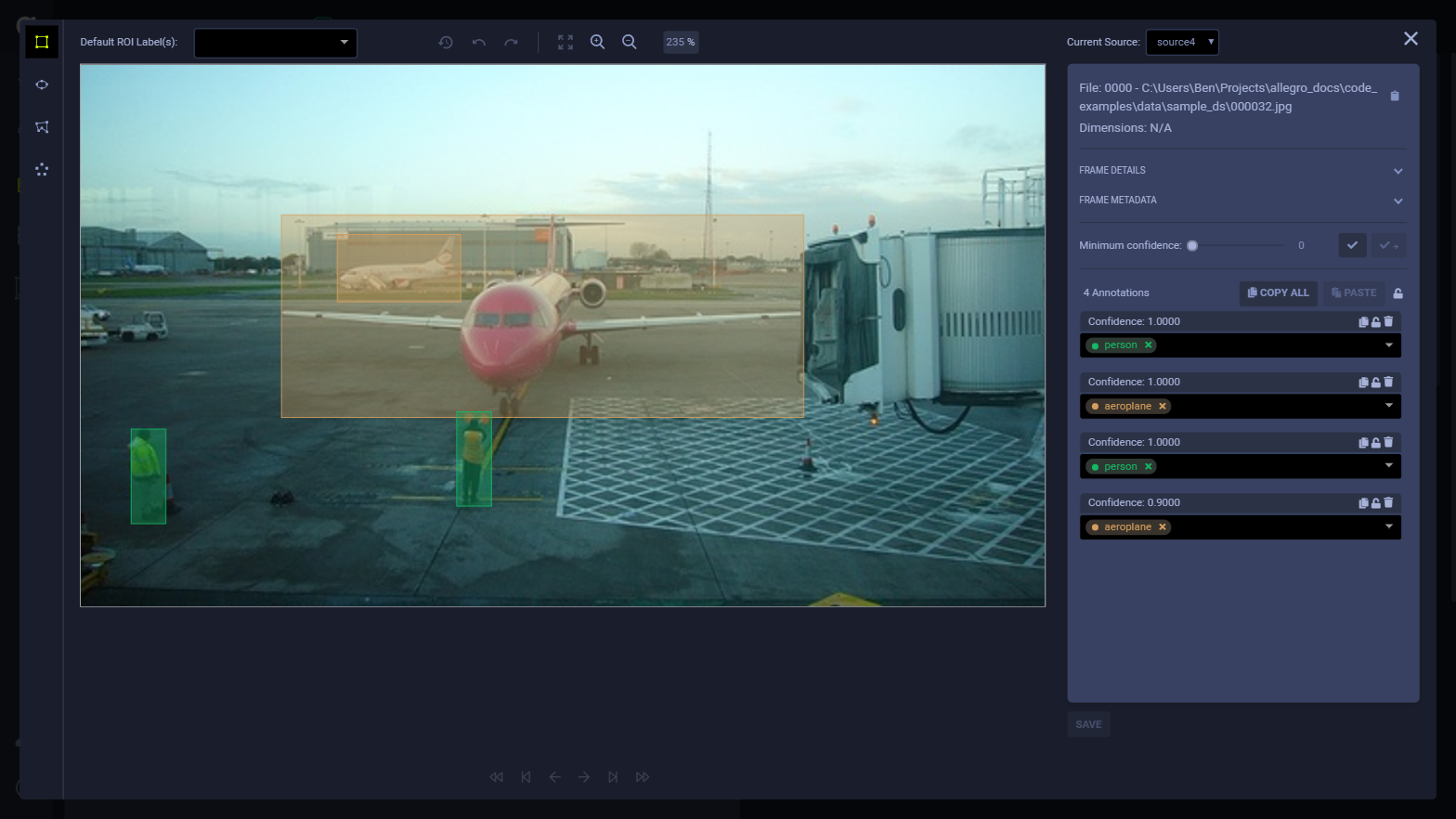
Task: Toggle lock on the second person annotation
Action: click(x=1376, y=443)
